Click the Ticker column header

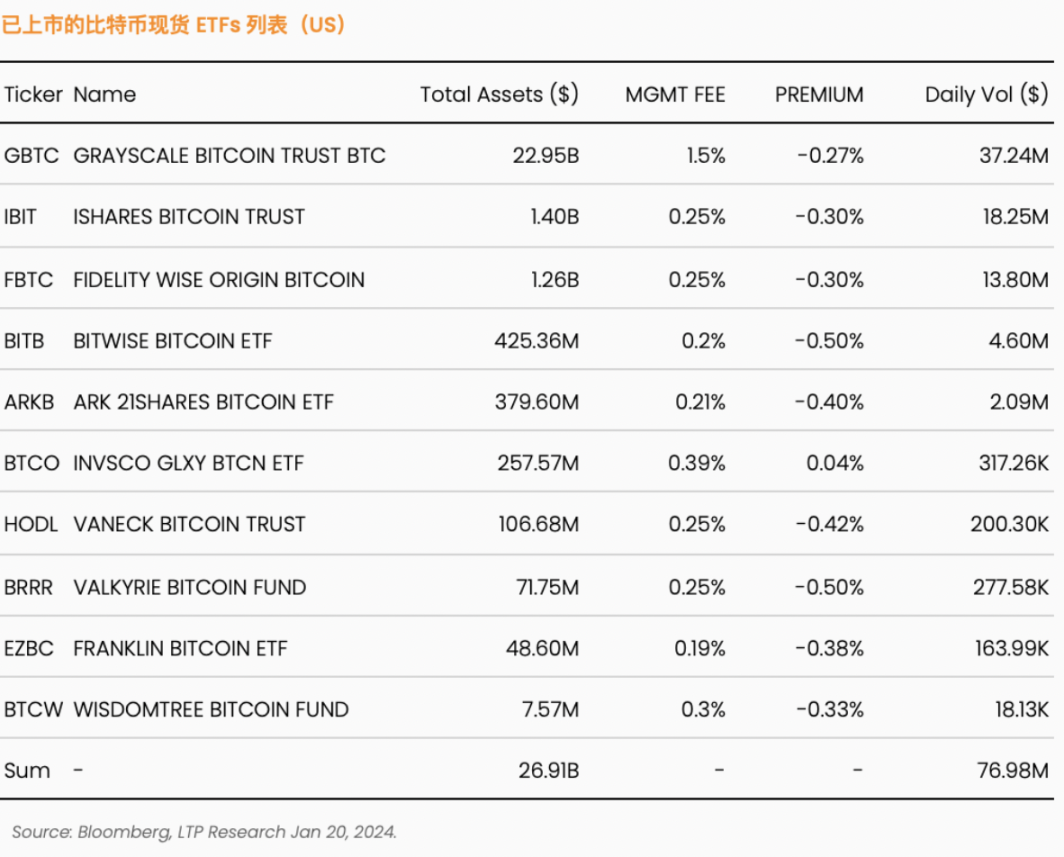click(x=33, y=94)
